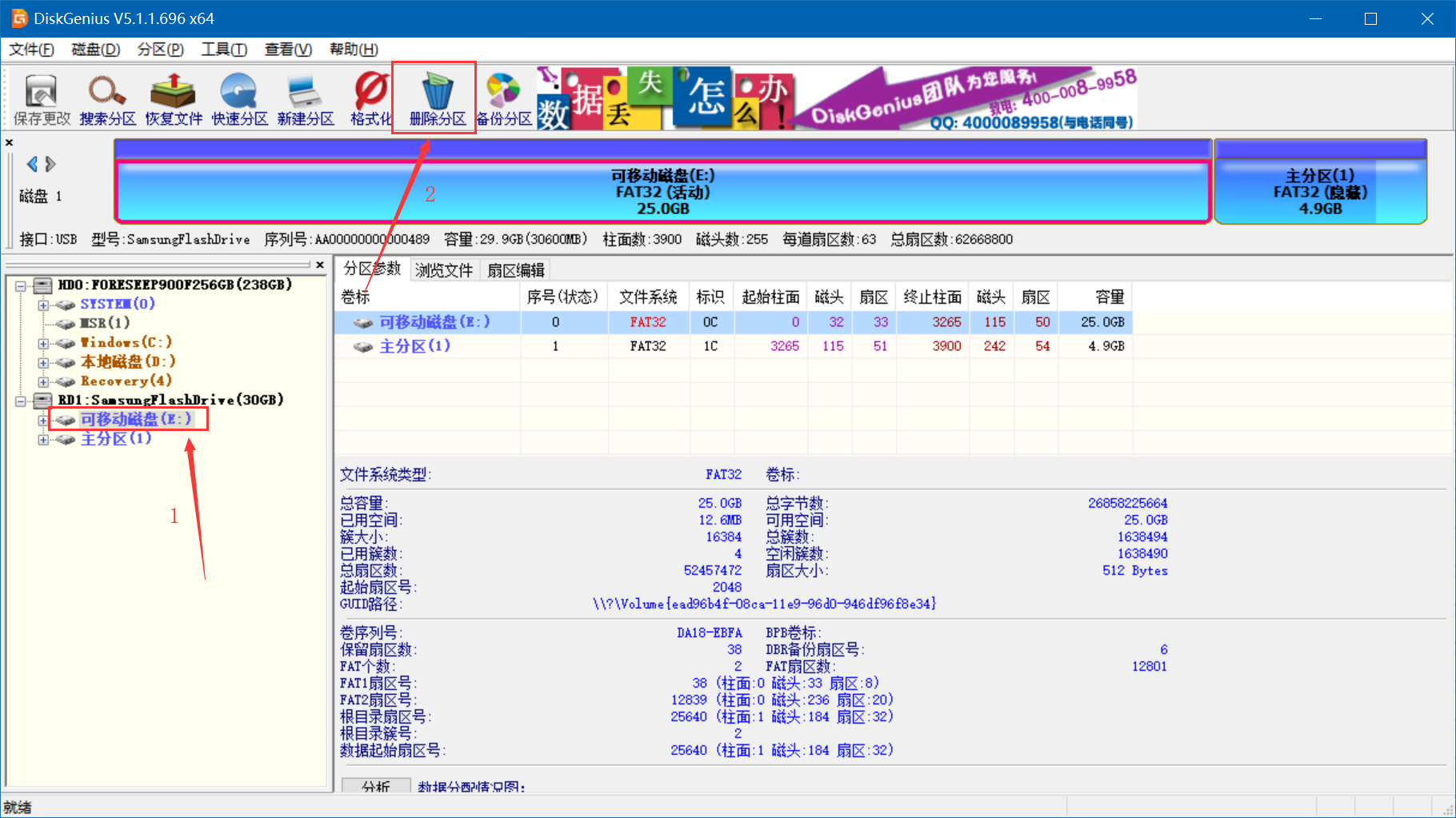Start Quick Partition (快速分区) tool
This screenshot has height=818, width=1456.
tap(239, 100)
